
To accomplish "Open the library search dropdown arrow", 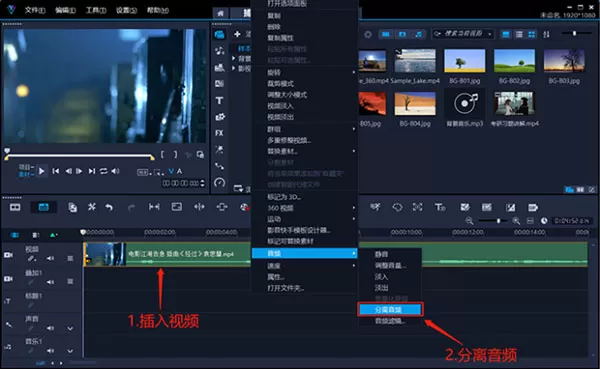I will click(x=490, y=34).
